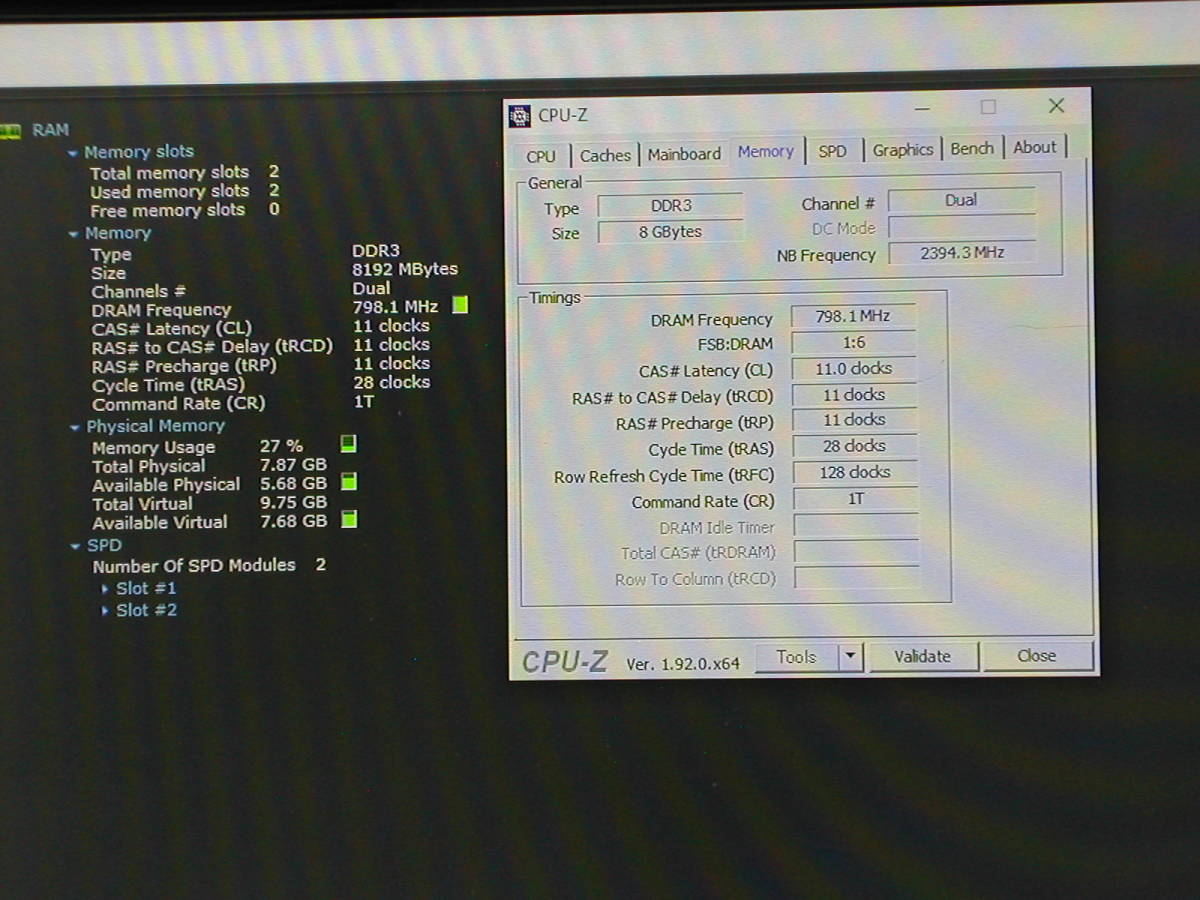Click the Tools button
The image size is (1200, 900).
click(x=795, y=657)
